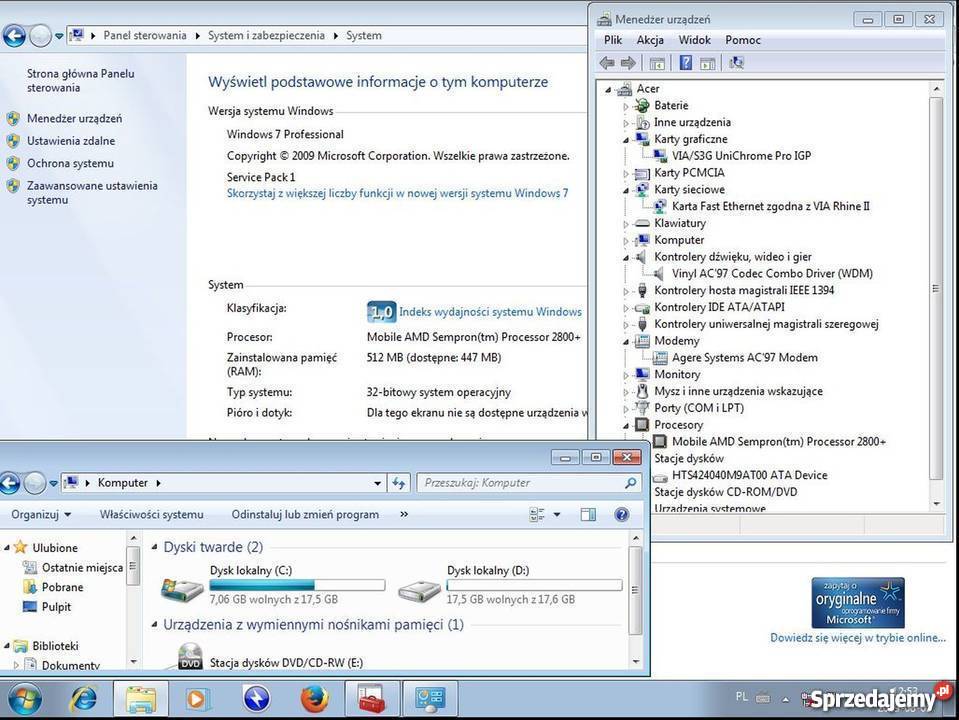
Task: Collapse the root Acer node
Action: point(608,90)
